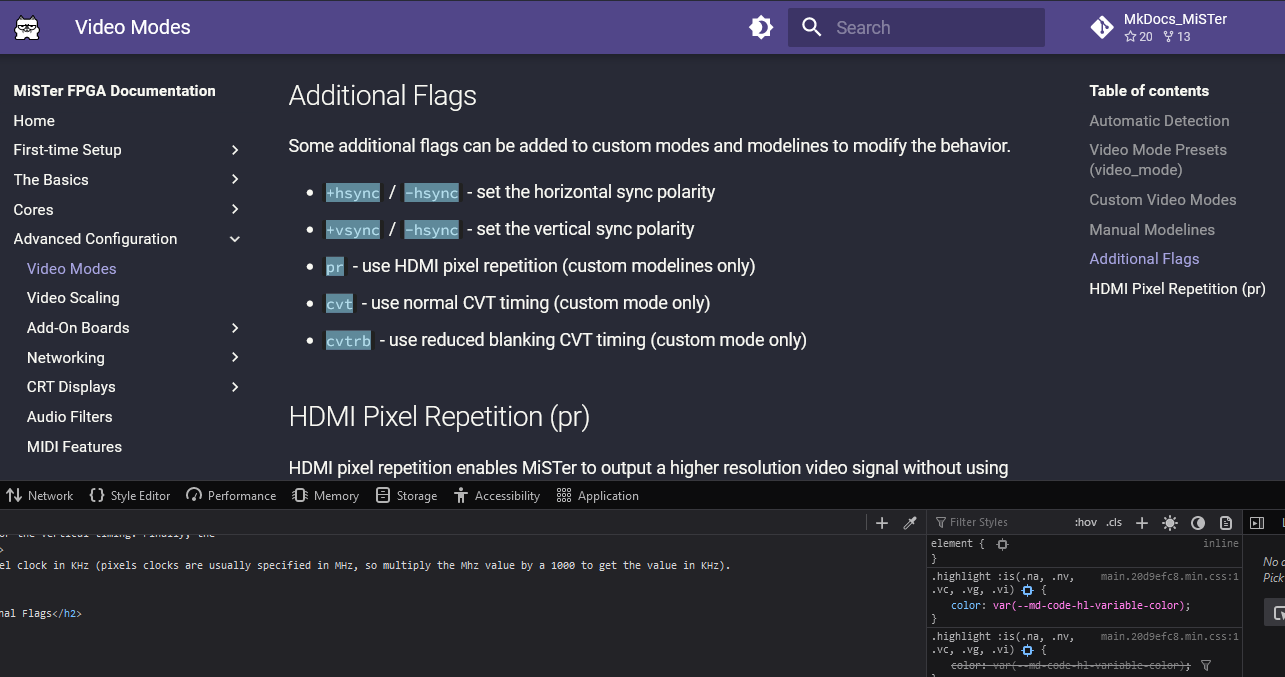
Task: Open the Video Scaling page
Action: [73, 298]
